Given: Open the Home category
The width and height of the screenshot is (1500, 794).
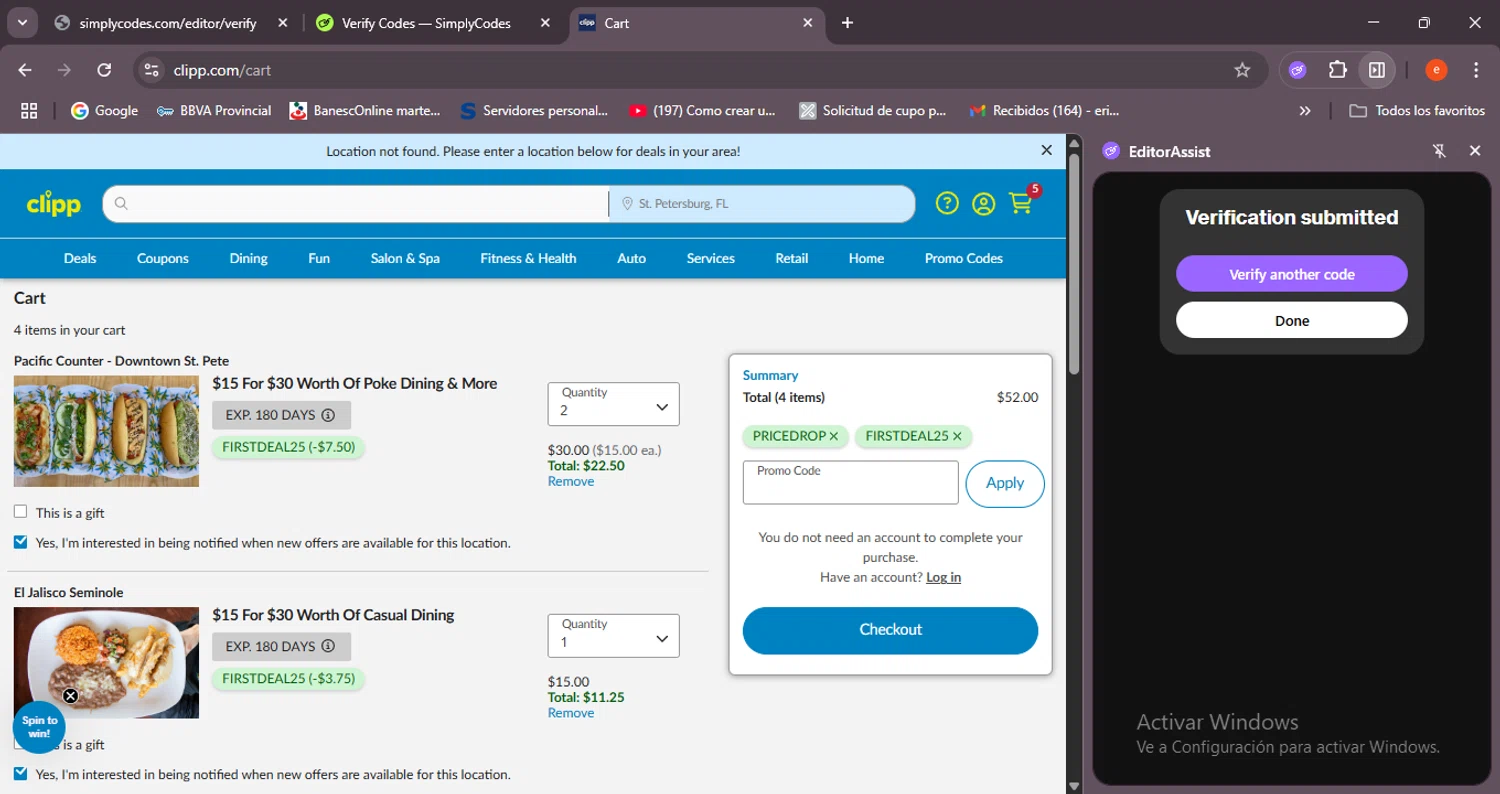Looking at the screenshot, I should (x=866, y=258).
